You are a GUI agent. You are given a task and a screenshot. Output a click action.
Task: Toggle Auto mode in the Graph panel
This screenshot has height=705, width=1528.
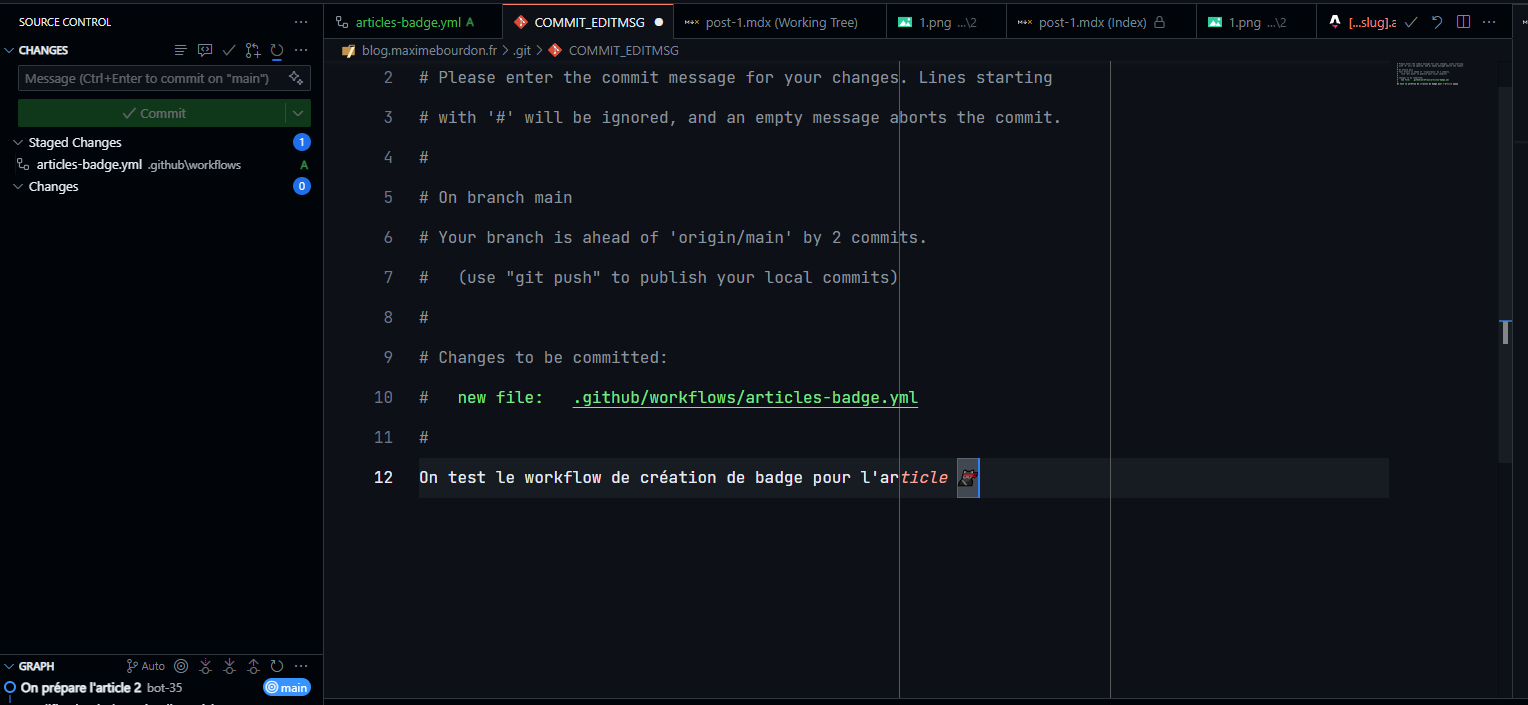(144, 666)
